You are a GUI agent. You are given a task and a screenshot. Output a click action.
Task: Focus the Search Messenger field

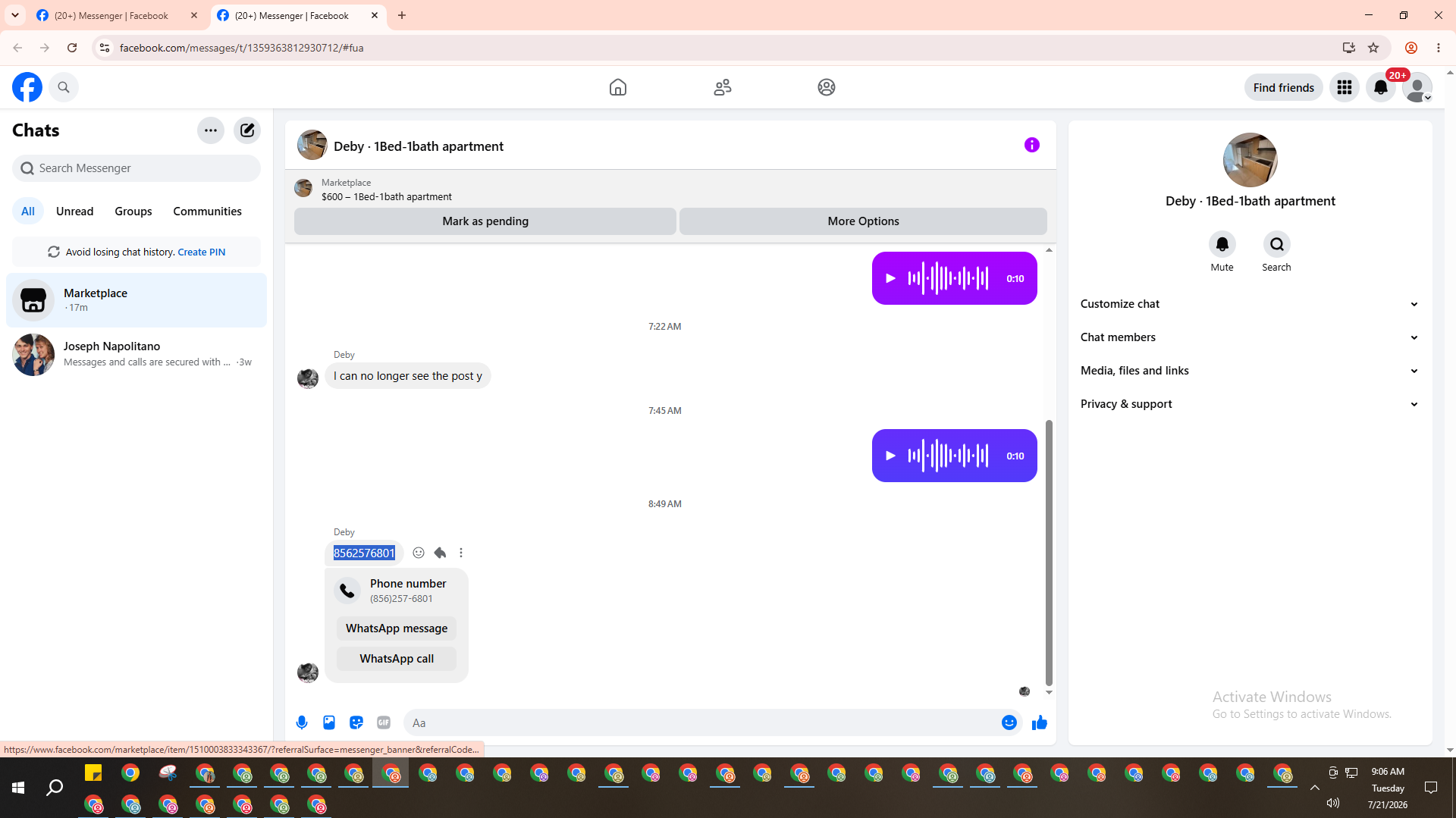click(x=136, y=168)
